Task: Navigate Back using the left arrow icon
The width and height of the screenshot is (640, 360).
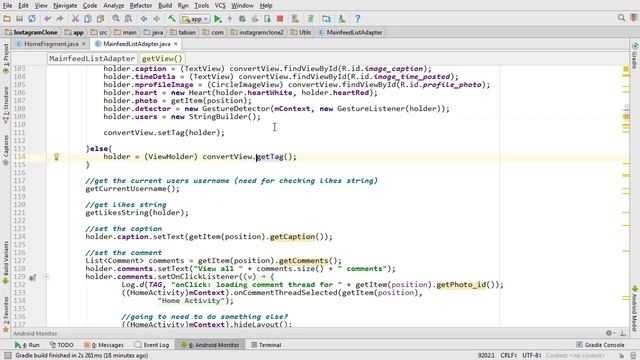Action: [144, 19]
